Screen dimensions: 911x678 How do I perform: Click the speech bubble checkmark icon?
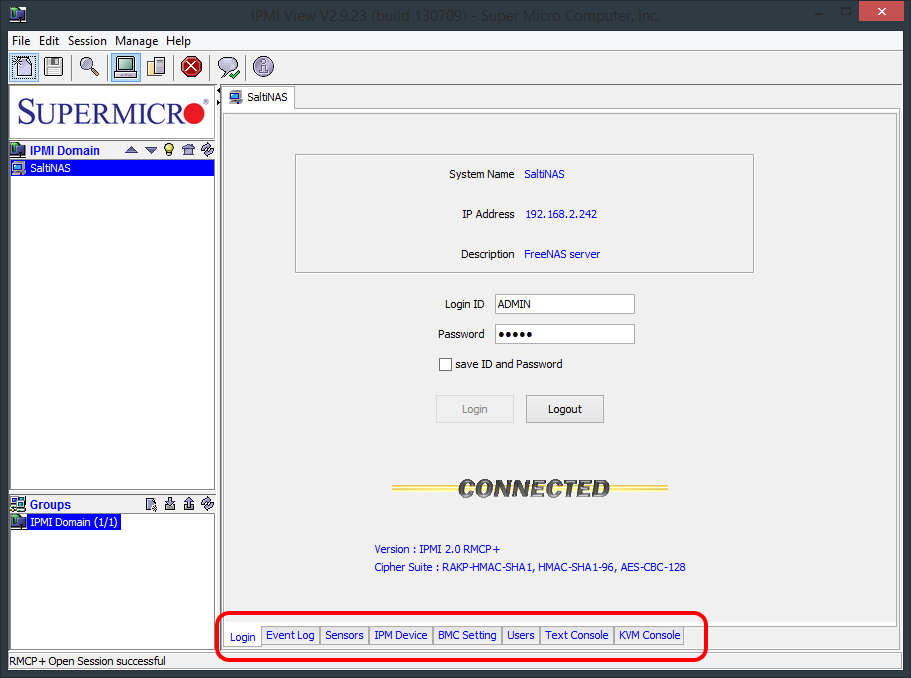(228, 67)
